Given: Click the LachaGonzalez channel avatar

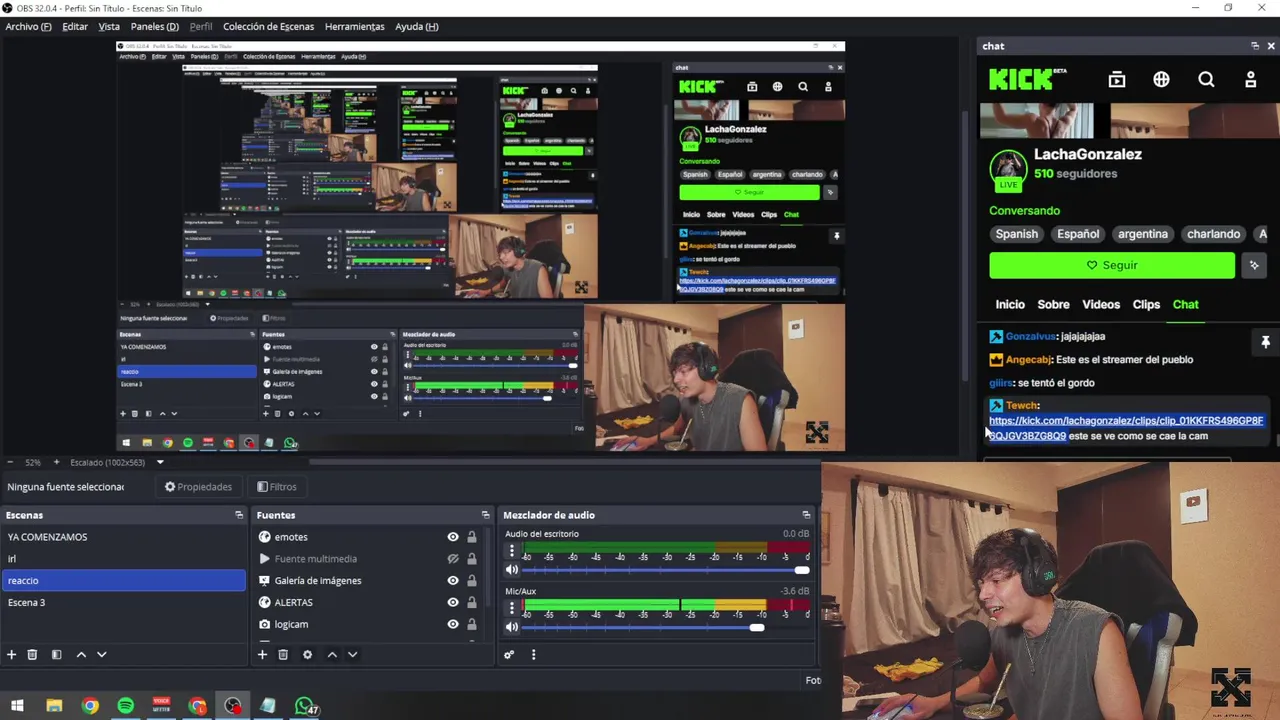Looking at the screenshot, I should 1008,169.
